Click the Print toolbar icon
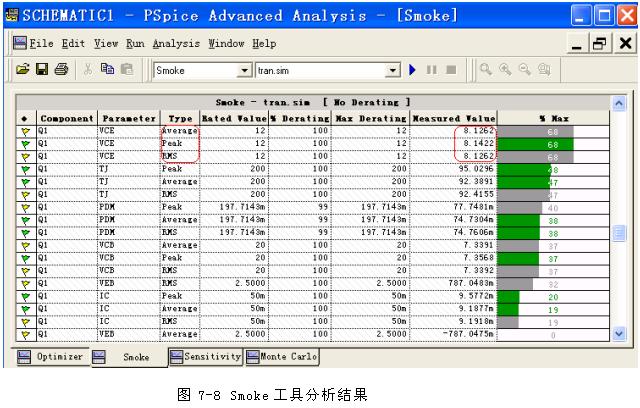640x408 pixels. [x=61, y=69]
